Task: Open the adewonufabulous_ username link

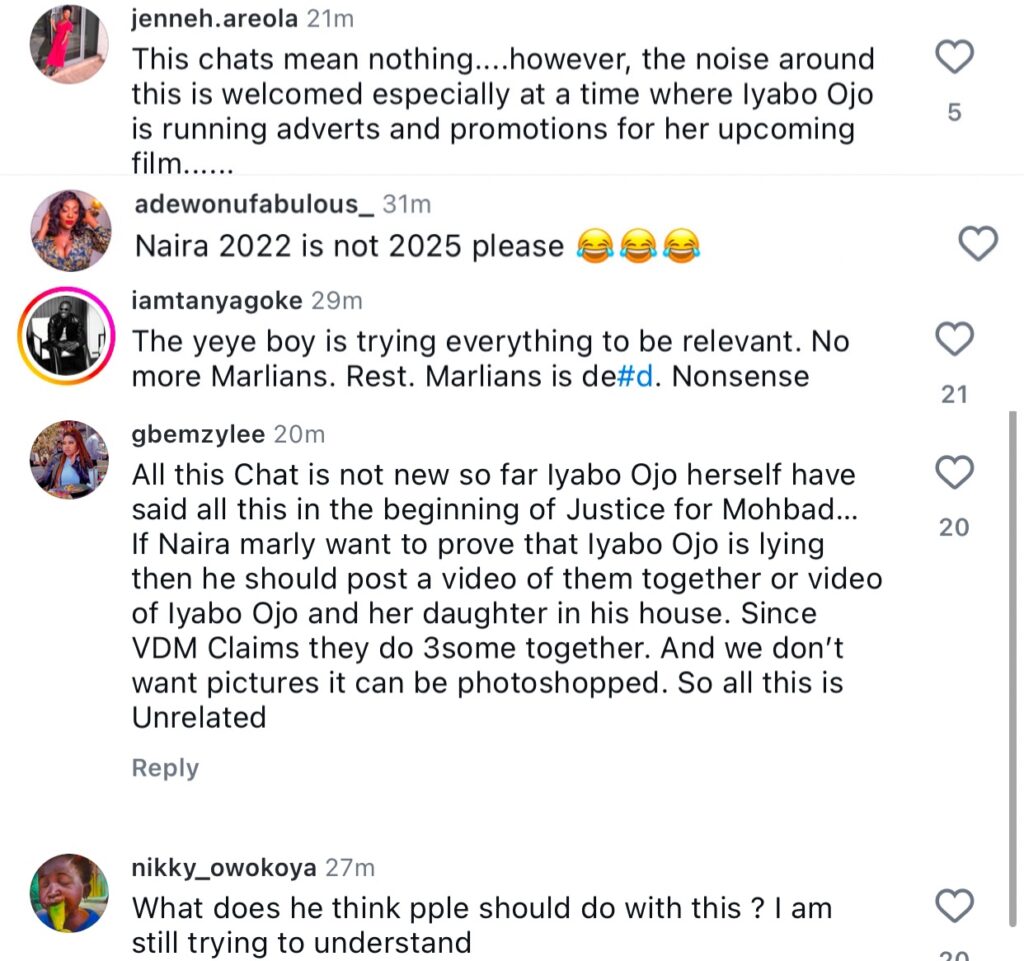Action: pyautogui.click(x=253, y=204)
